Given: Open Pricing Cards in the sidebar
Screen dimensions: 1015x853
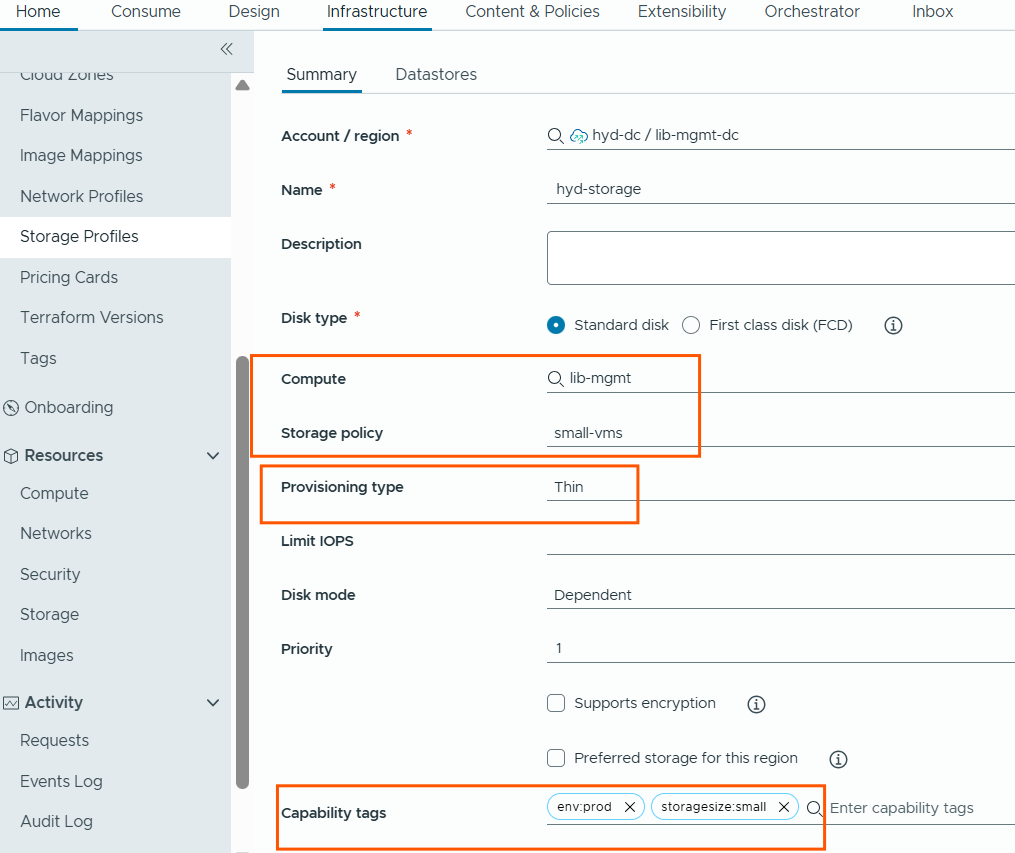Looking at the screenshot, I should [69, 277].
